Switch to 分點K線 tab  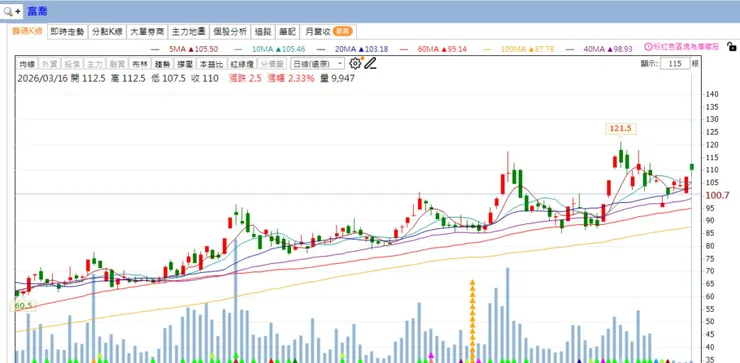point(107,32)
